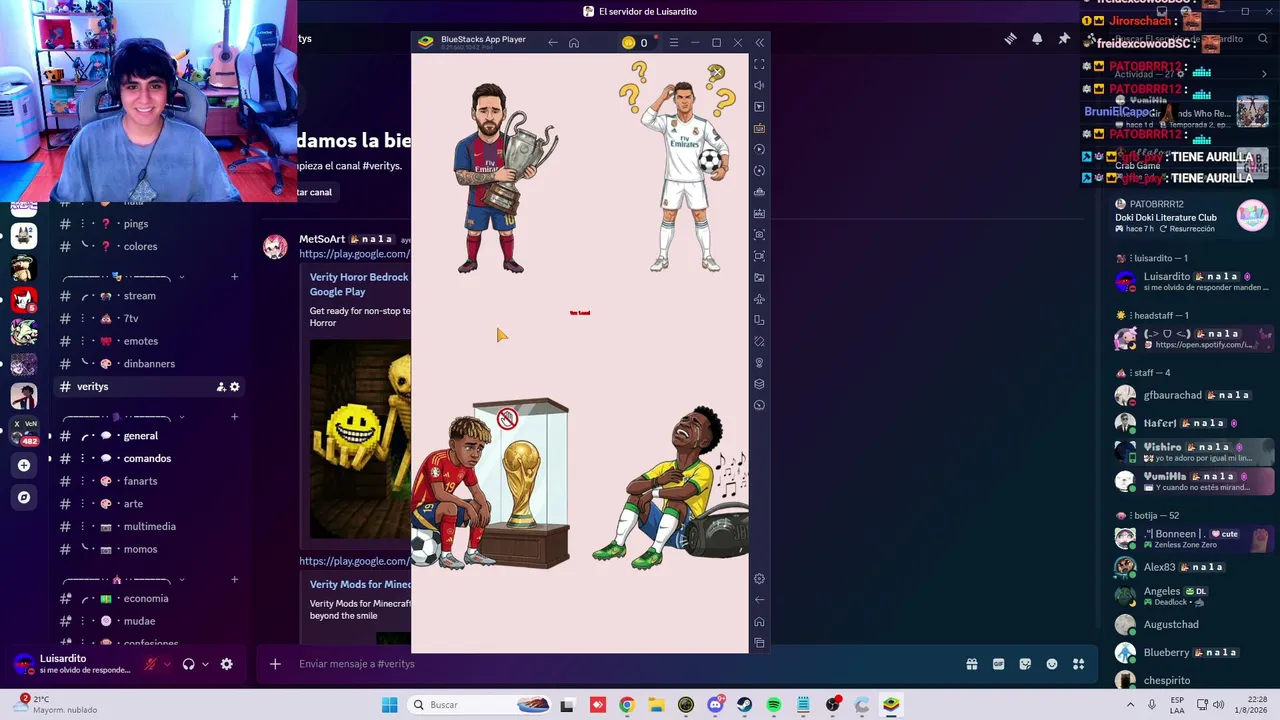Open microphone input options dropdown

[167, 664]
